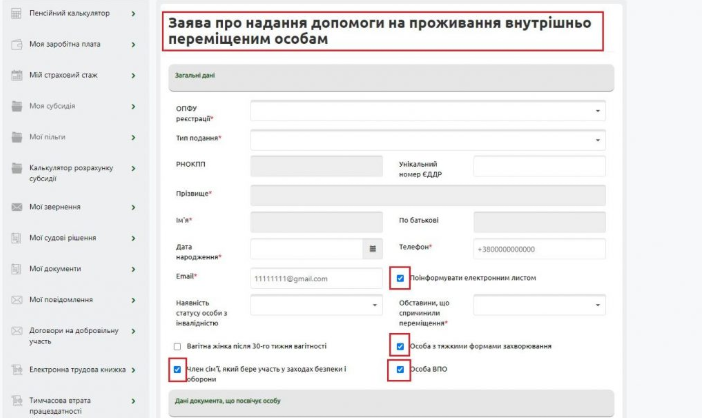Image resolution: width=703 pixels, height=418 pixels.
Task: Open the calendar picker for Дата народження
Action: pyautogui.click(x=374, y=248)
